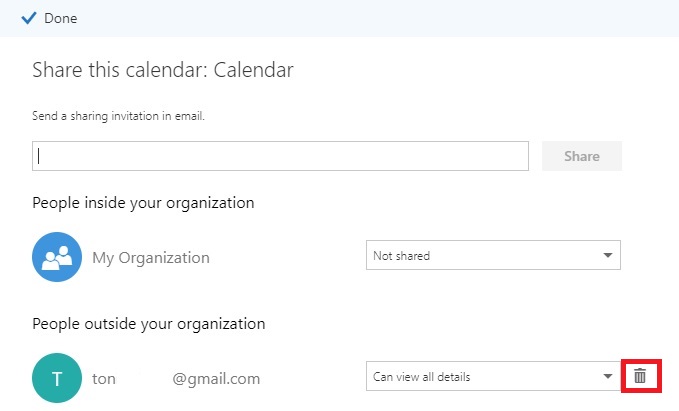
Task: Expand the arrow on the Not shared box
Action: click(x=607, y=256)
